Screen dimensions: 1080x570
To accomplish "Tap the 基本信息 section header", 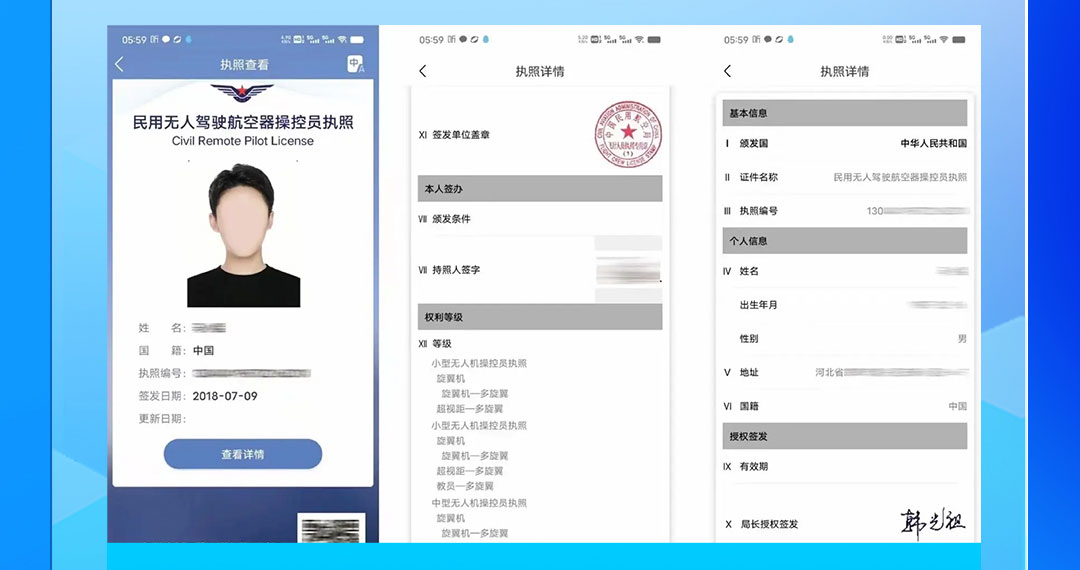I will click(x=844, y=113).
